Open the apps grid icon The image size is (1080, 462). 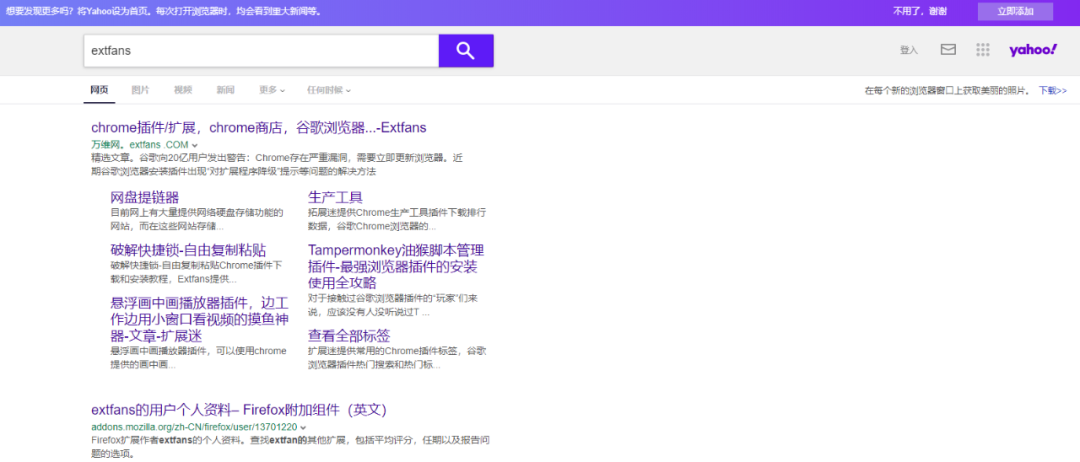983,50
